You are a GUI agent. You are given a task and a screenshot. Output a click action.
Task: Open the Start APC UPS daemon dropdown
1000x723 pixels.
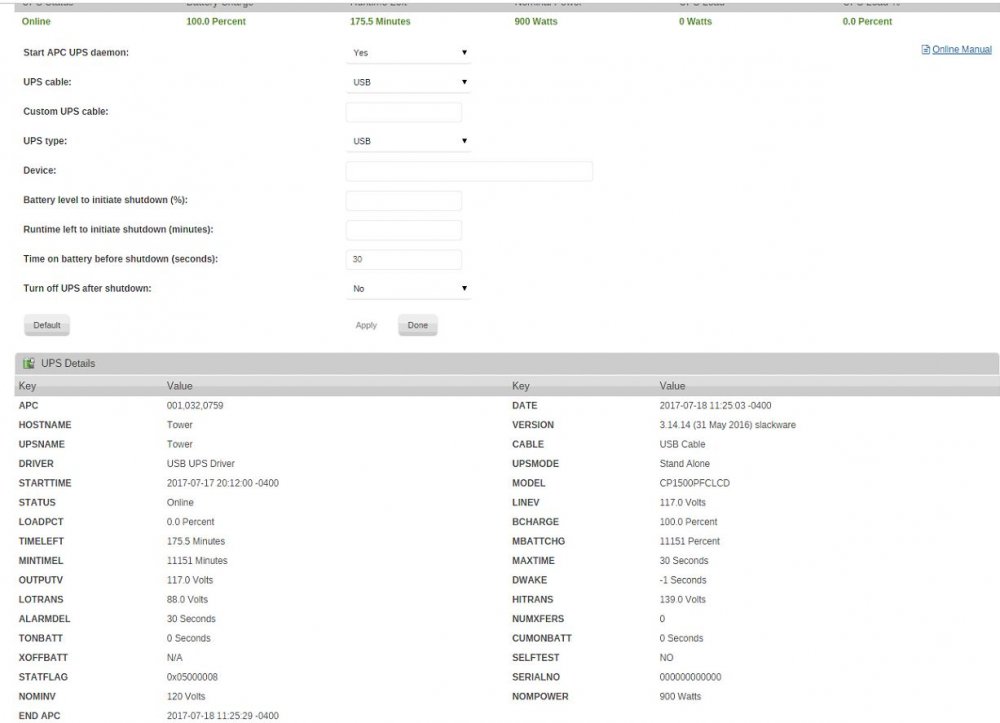coord(408,53)
